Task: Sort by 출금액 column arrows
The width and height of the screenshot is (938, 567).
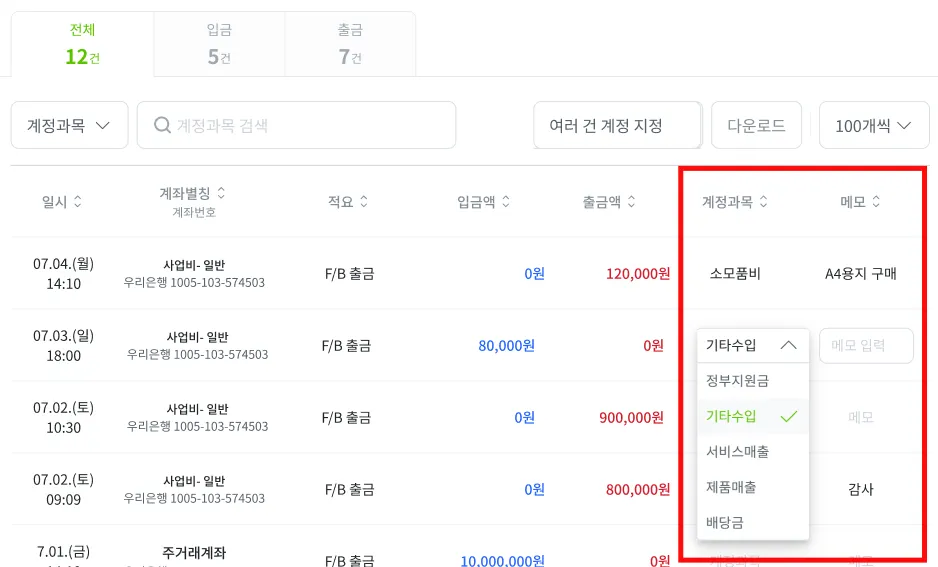Action: click(x=632, y=202)
